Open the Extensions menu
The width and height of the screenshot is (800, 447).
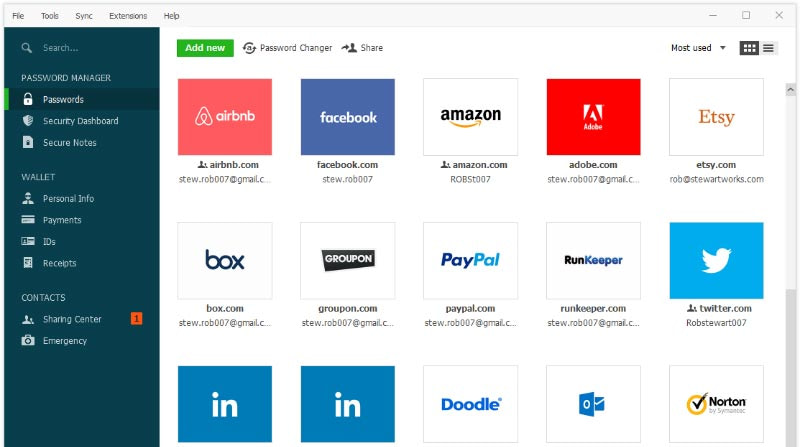click(128, 16)
